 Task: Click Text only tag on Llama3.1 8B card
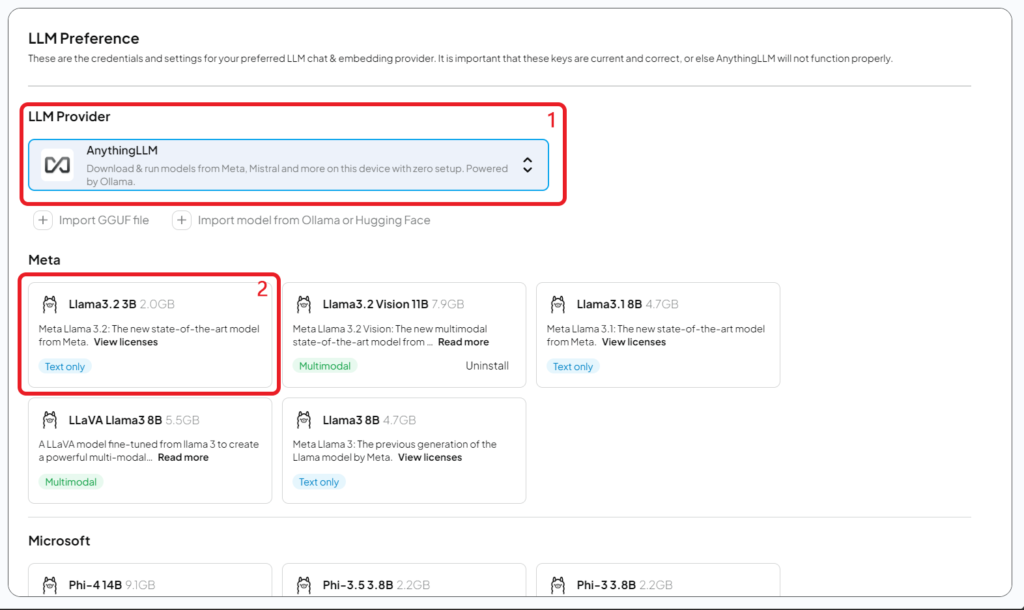tap(573, 366)
